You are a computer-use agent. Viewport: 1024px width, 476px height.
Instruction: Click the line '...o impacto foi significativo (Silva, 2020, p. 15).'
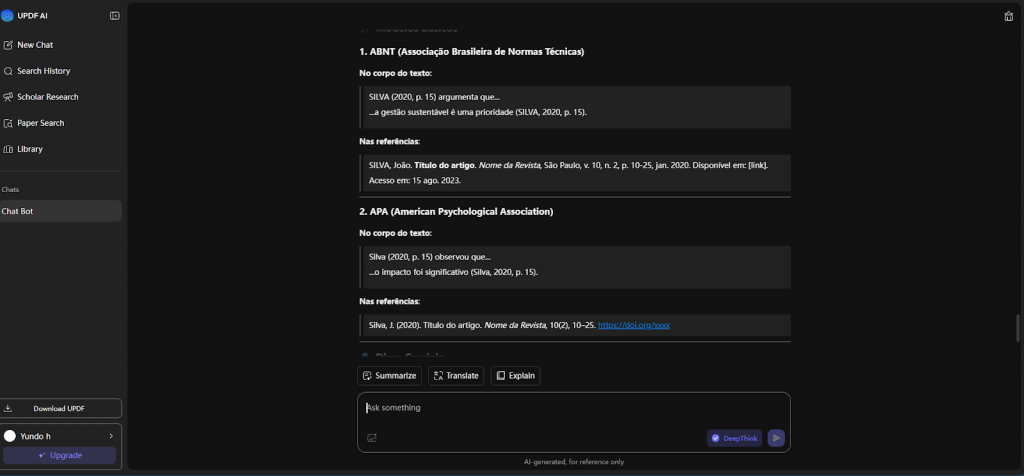[453, 272]
